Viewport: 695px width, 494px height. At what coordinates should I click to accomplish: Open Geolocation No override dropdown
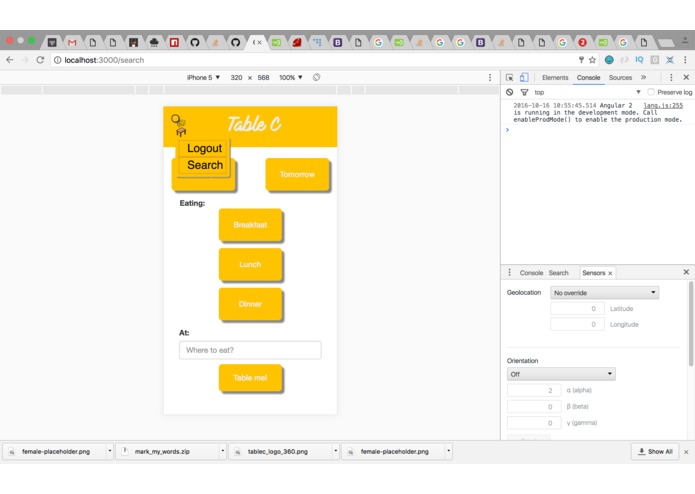[605, 293]
